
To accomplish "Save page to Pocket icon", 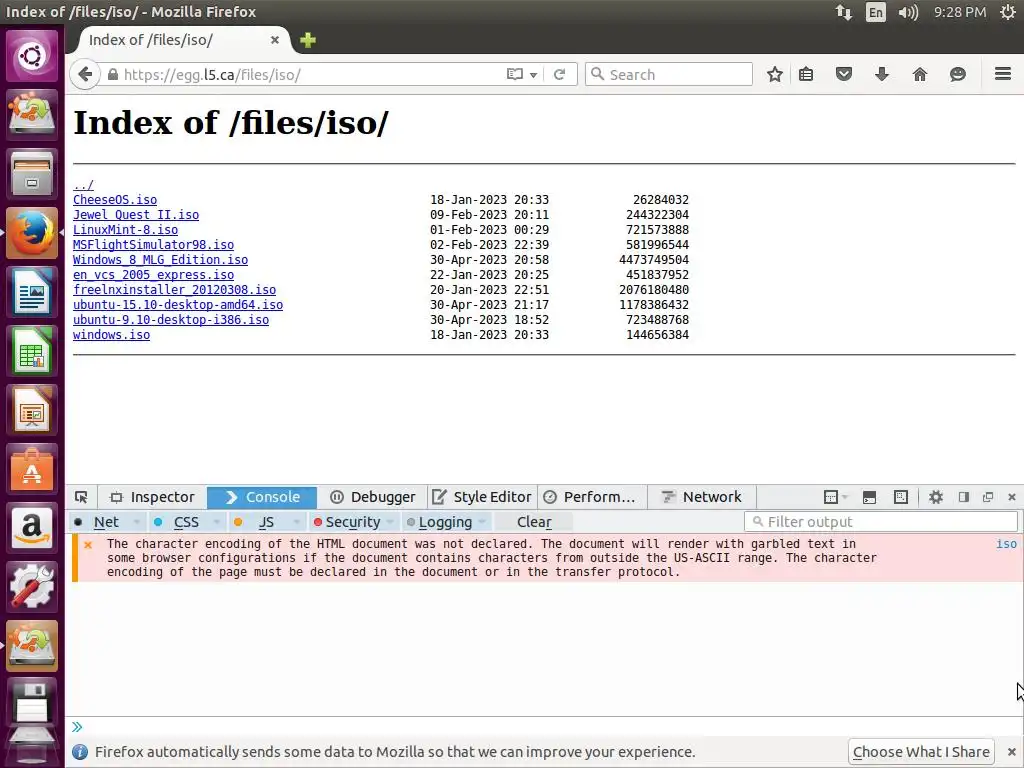I will pos(844,74).
